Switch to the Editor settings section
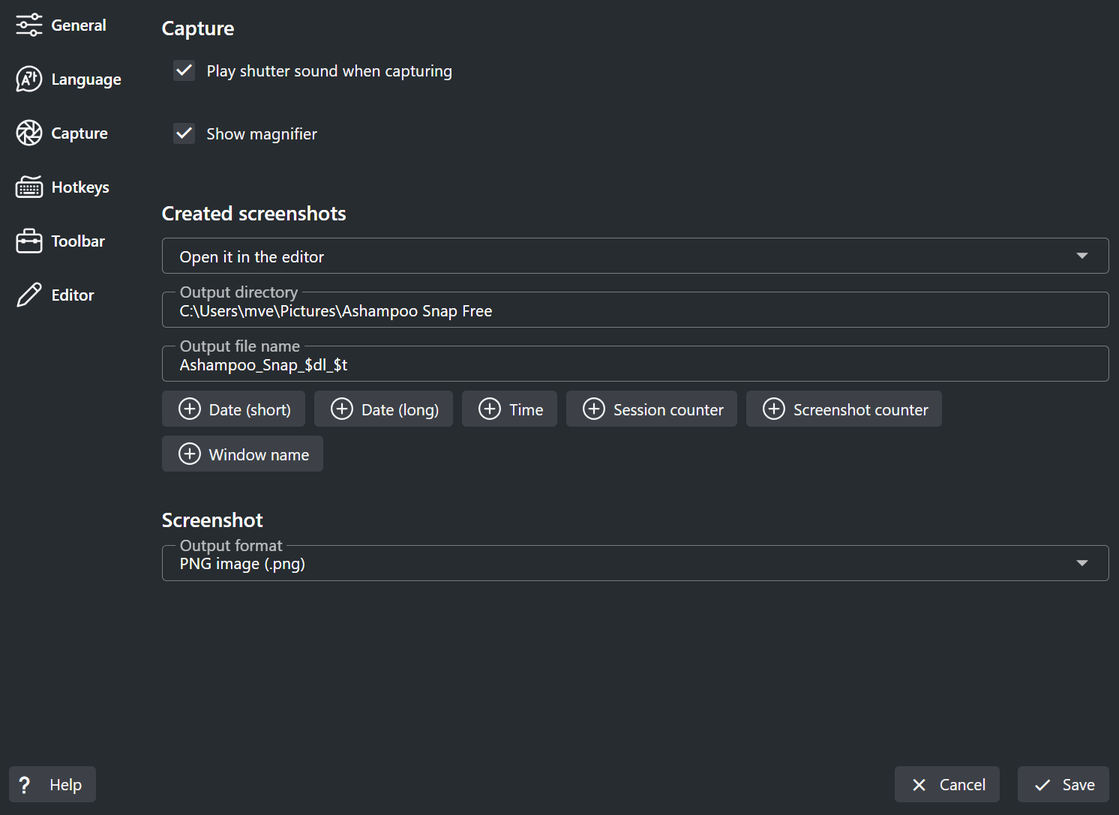 (x=56, y=295)
